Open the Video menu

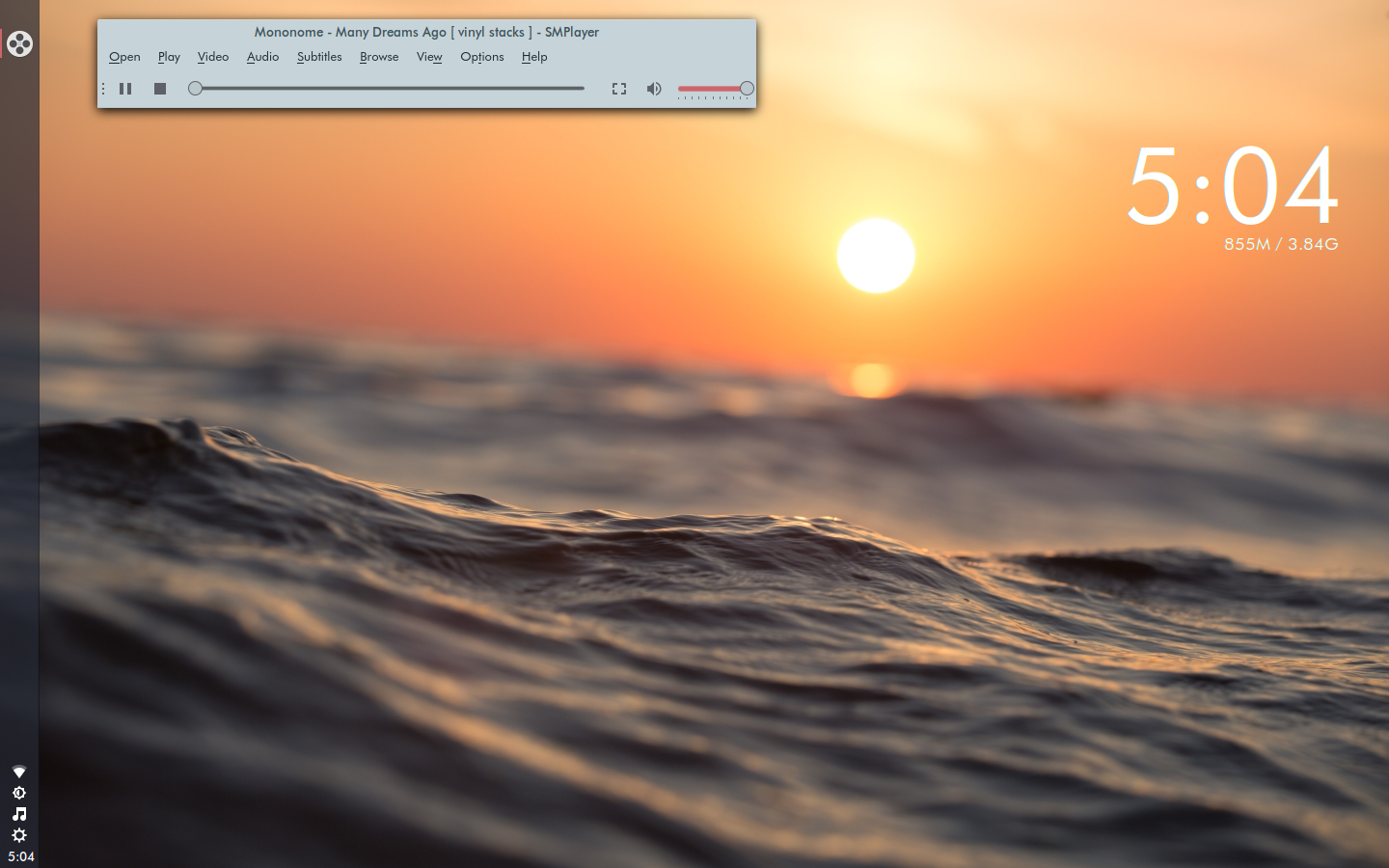[213, 57]
